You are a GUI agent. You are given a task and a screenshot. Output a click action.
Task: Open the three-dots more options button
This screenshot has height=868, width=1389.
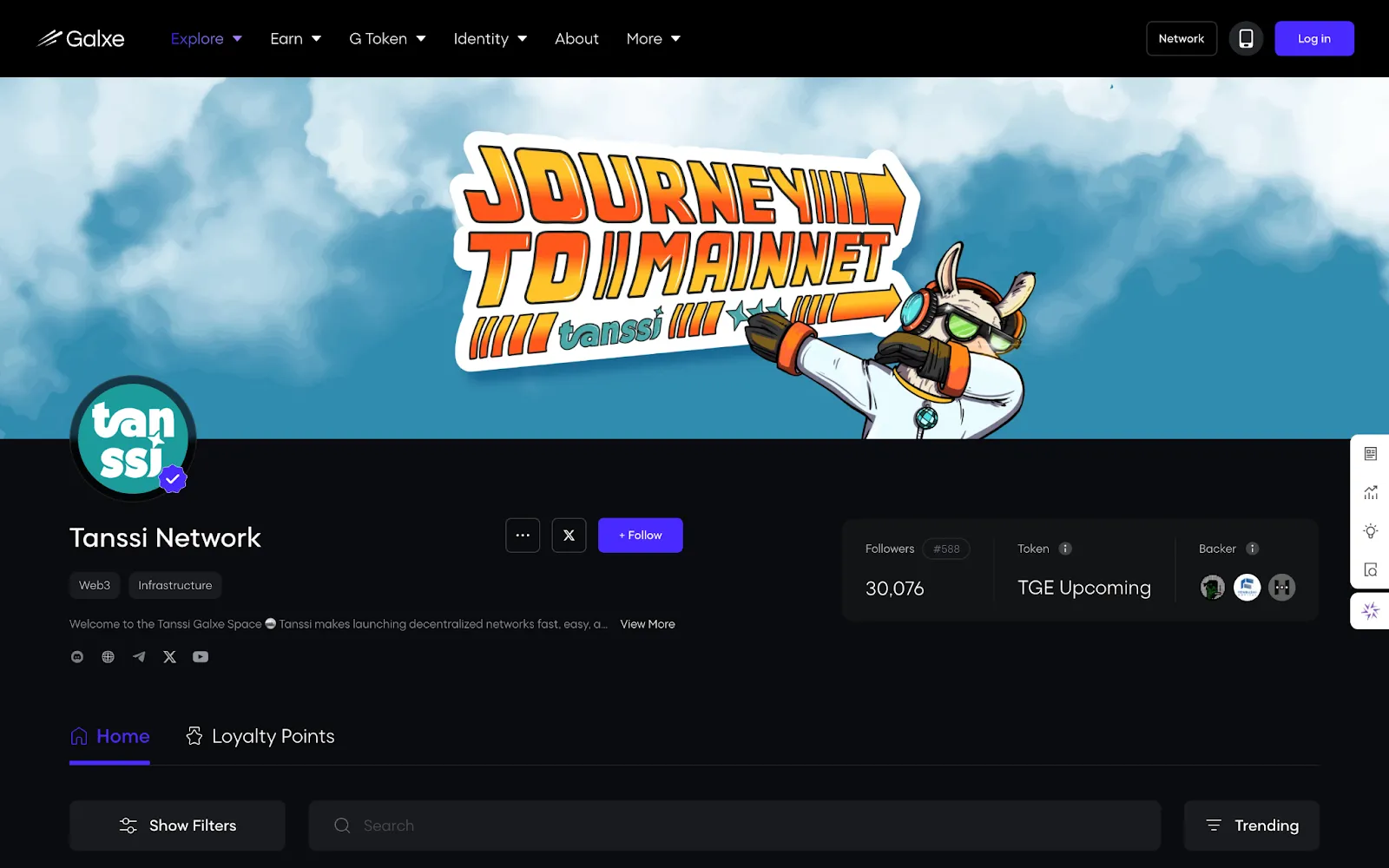click(523, 536)
